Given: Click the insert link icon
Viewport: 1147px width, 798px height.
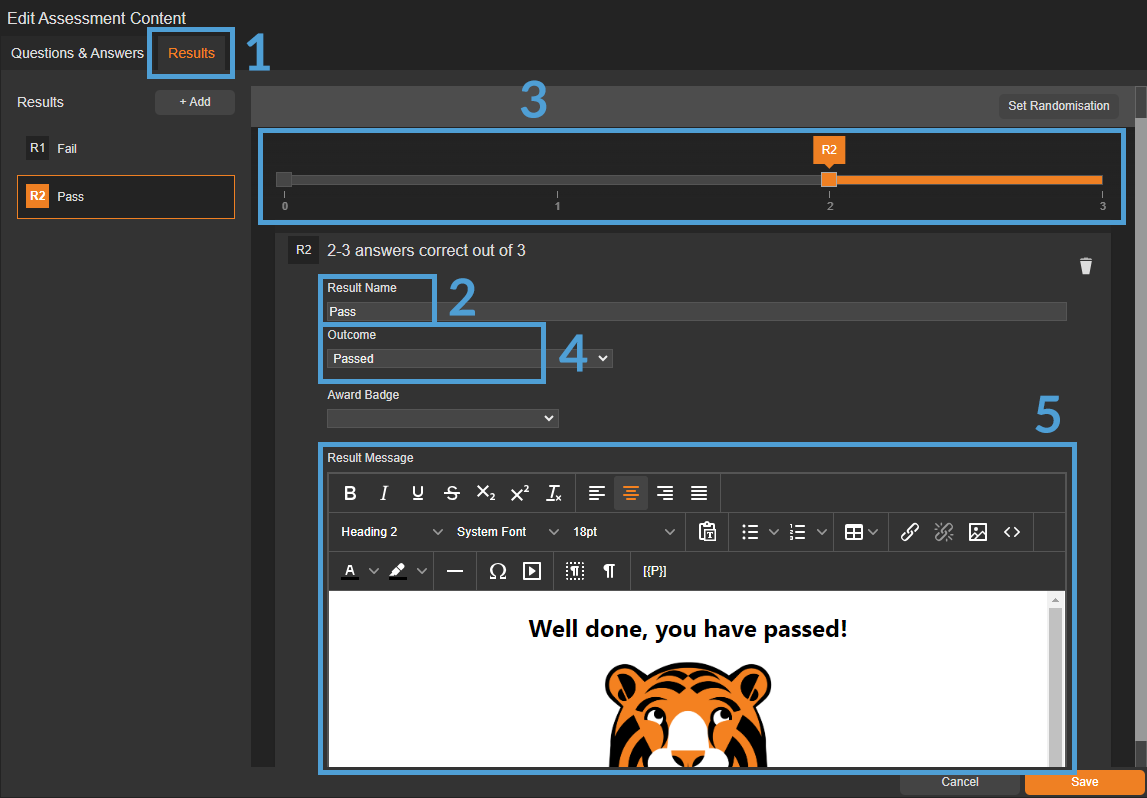Looking at the screenshot, I should (x=909, y=532).
